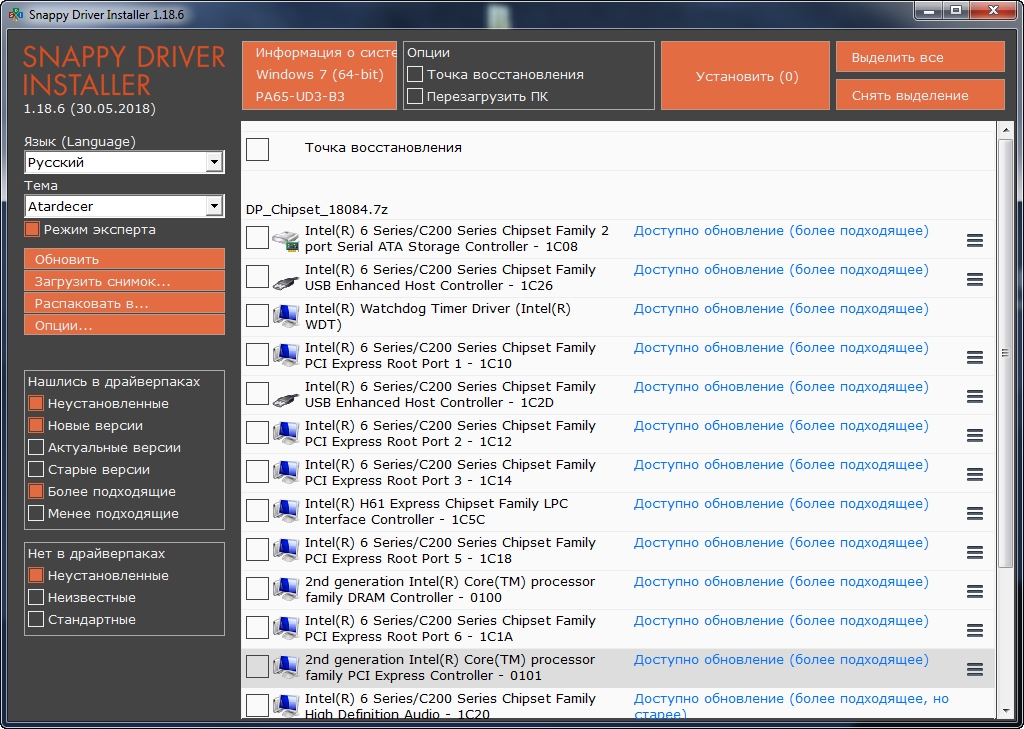Click the device icon beside Intel Watchdog Timer Driver

click(x=285, y=317)
